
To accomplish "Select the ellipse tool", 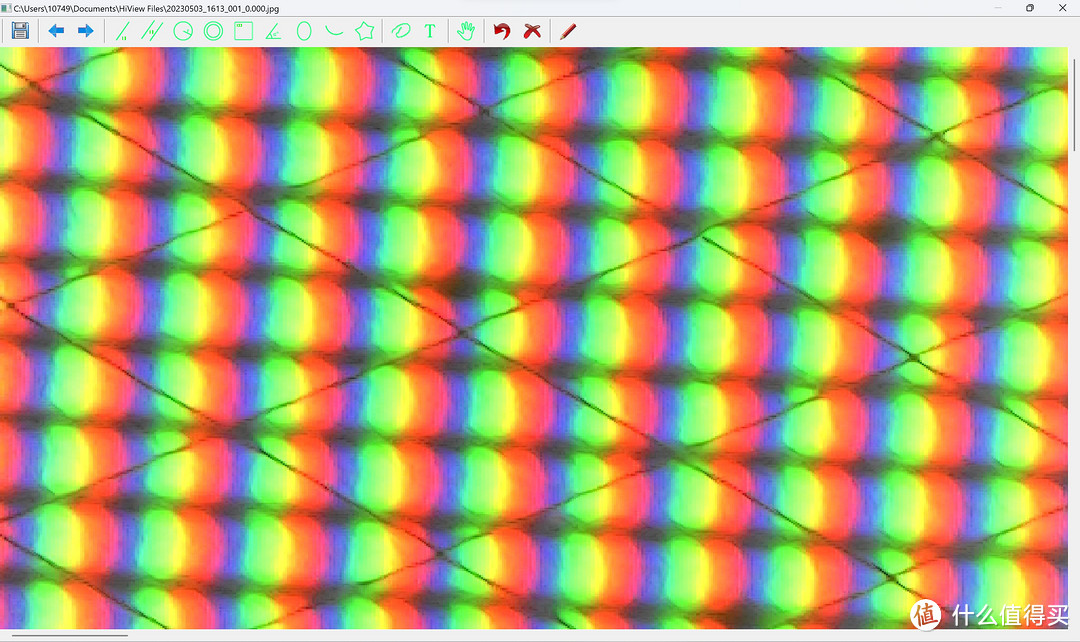I will (304, 31).
